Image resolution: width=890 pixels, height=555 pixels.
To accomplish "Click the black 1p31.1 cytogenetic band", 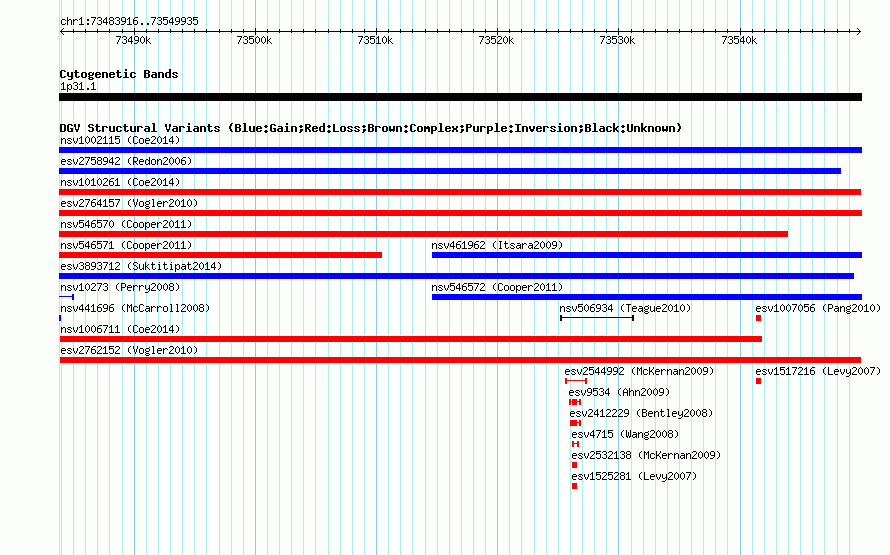I will point(460,97).
